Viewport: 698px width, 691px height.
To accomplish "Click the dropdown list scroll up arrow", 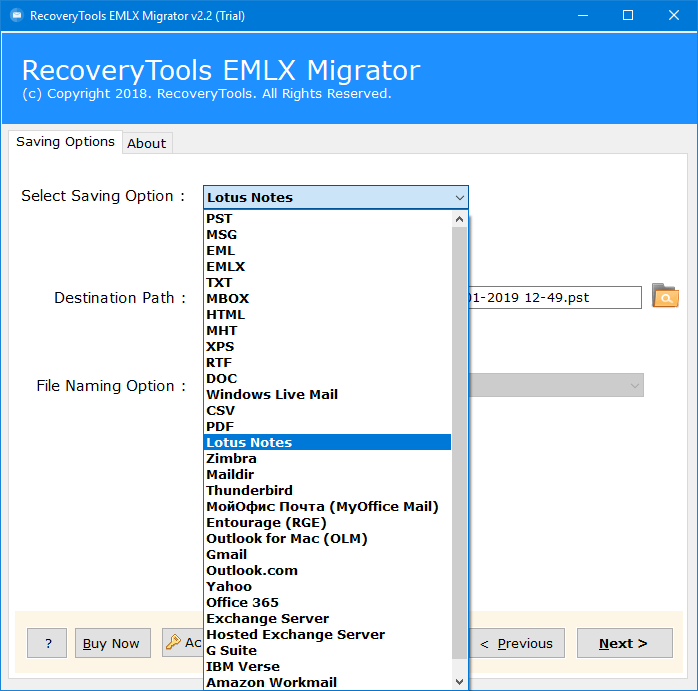I will pos(459,219).
